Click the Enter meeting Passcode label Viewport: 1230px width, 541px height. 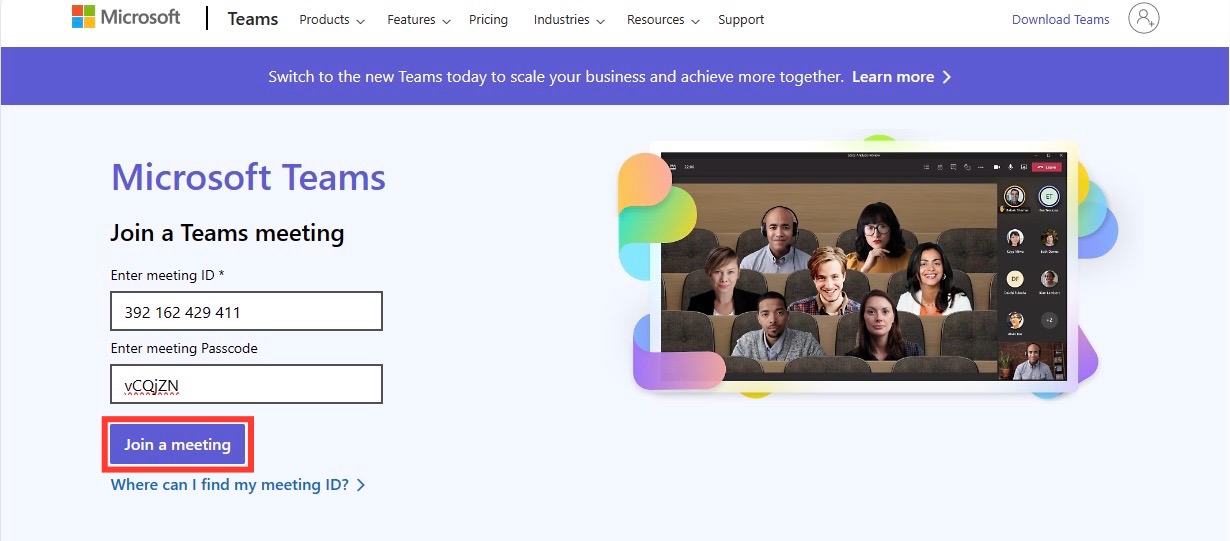(184, 348)
